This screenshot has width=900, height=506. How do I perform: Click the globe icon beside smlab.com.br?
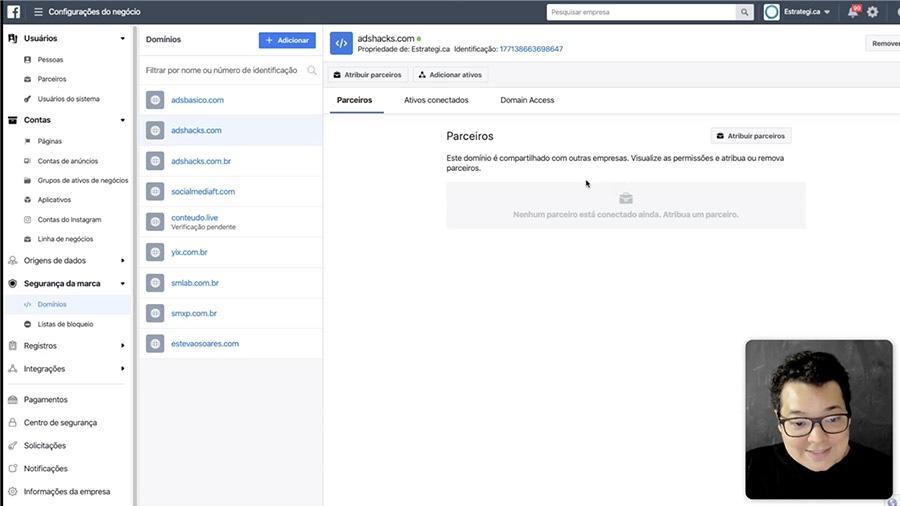[155, 283]
